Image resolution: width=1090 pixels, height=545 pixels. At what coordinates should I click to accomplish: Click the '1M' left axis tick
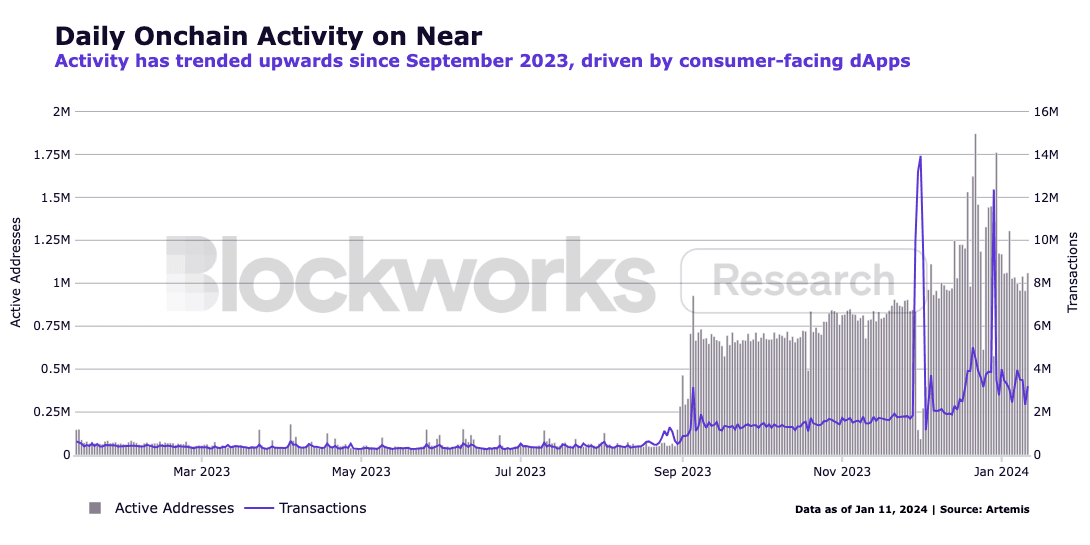(x=60, y=283)
